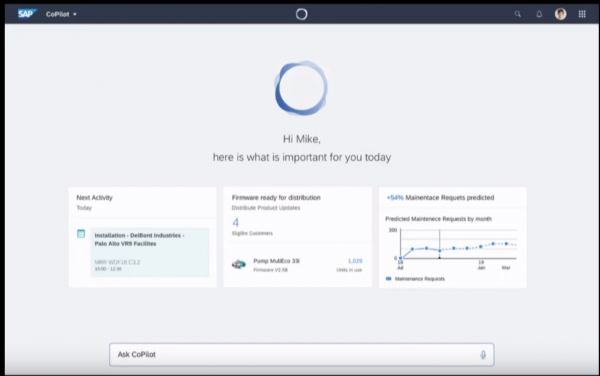This screenshot has width=600, height=376.
Task: Click the Firmware V2.58 text
Action: point(270,270)
